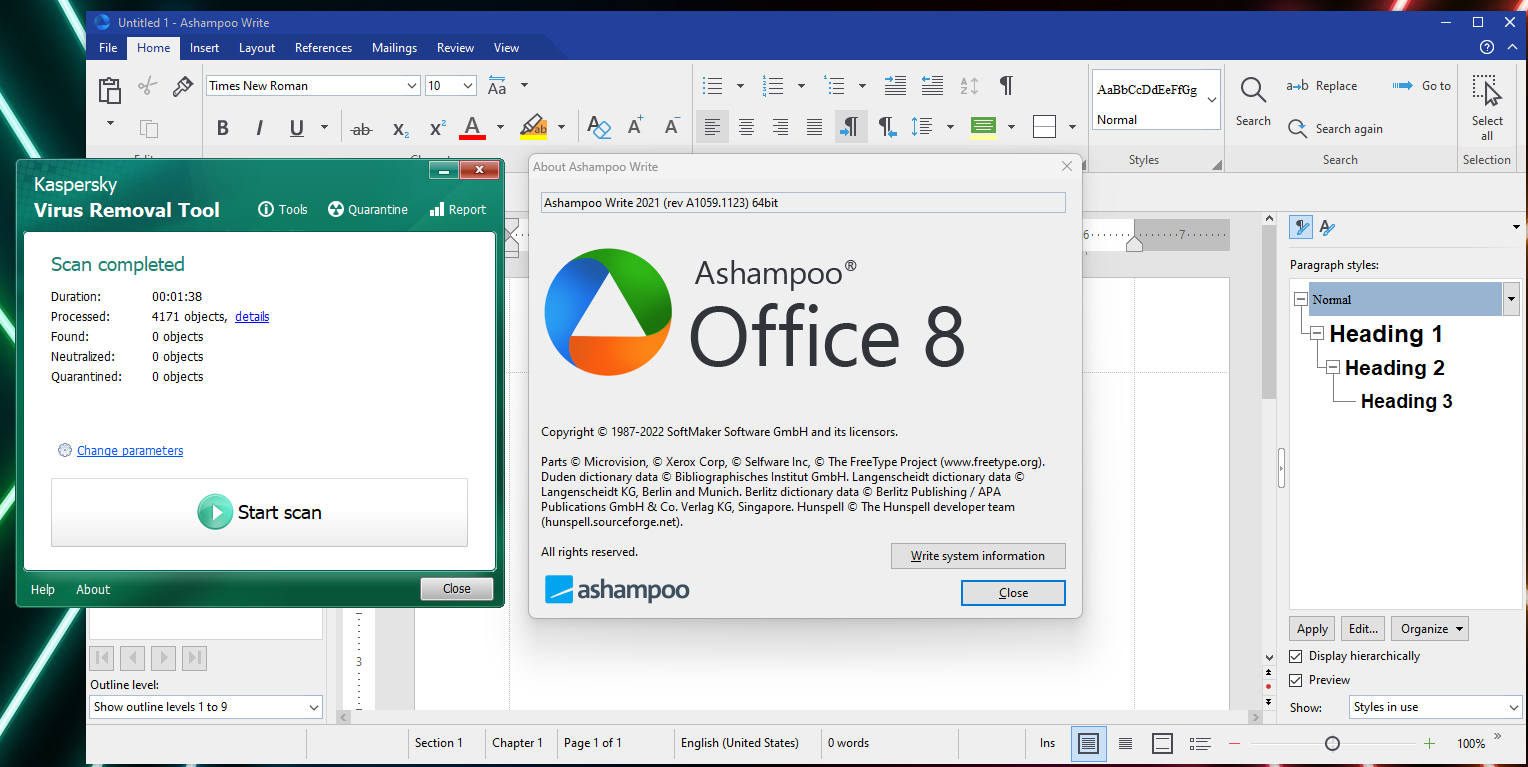Open Kaspersky Quarantine section
Screen dimensions: 1528x767
click(x=368, y=210)
